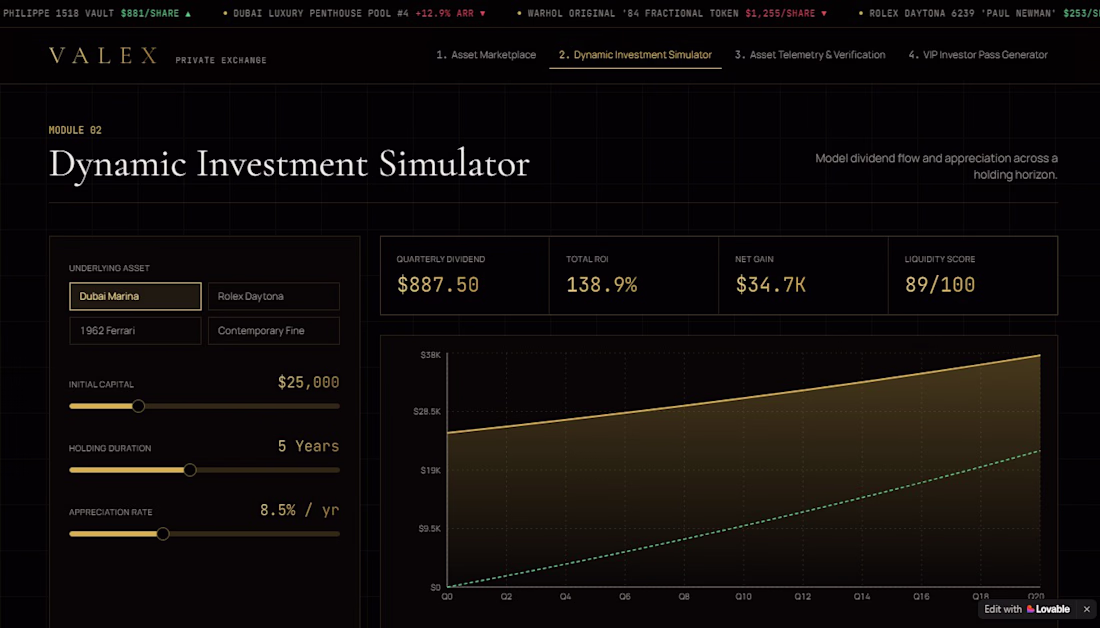Click the UNDERLYING ASSET label

(109, 268)
